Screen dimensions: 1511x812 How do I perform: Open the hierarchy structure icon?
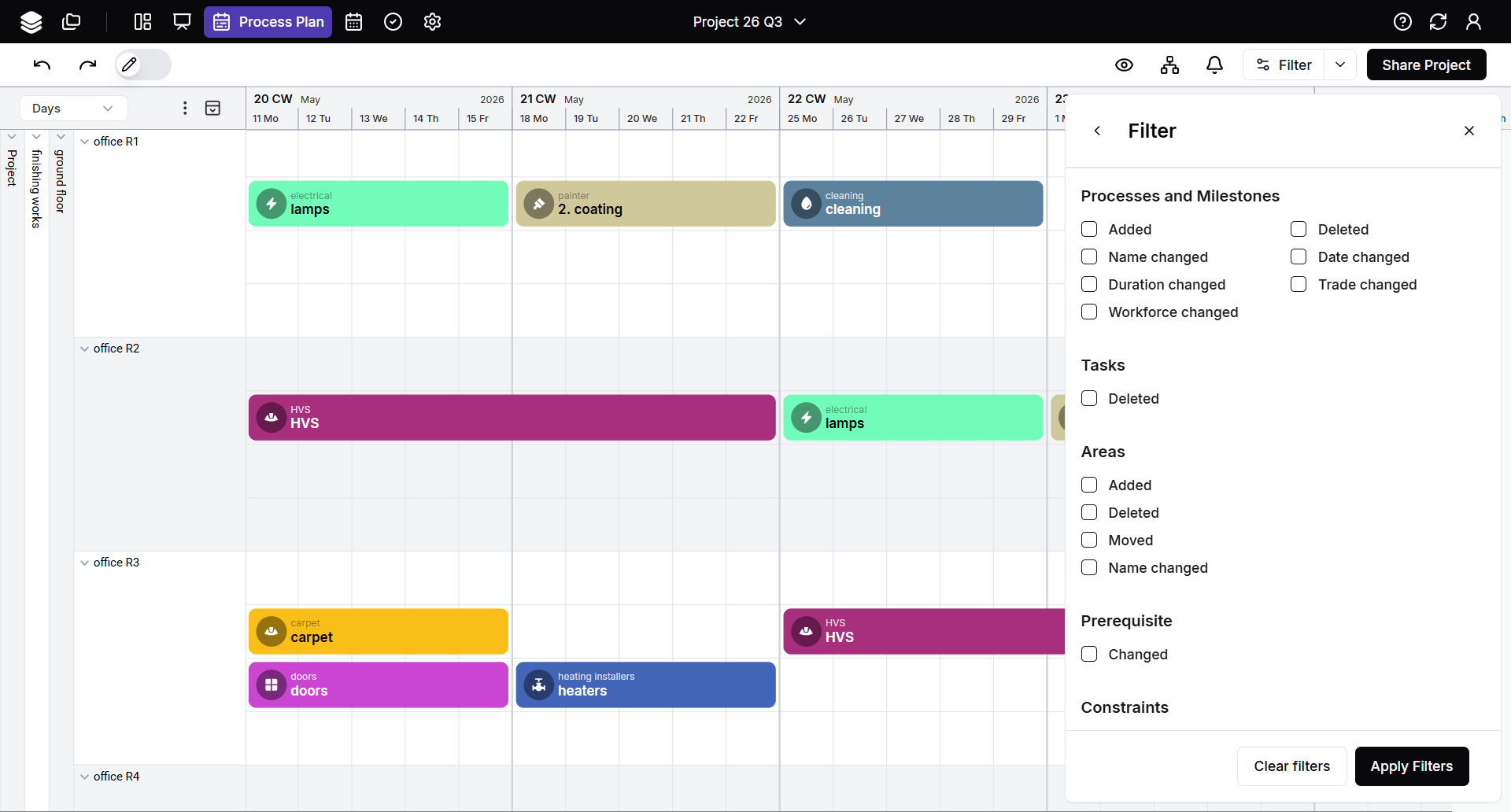tap(1169, 65)
